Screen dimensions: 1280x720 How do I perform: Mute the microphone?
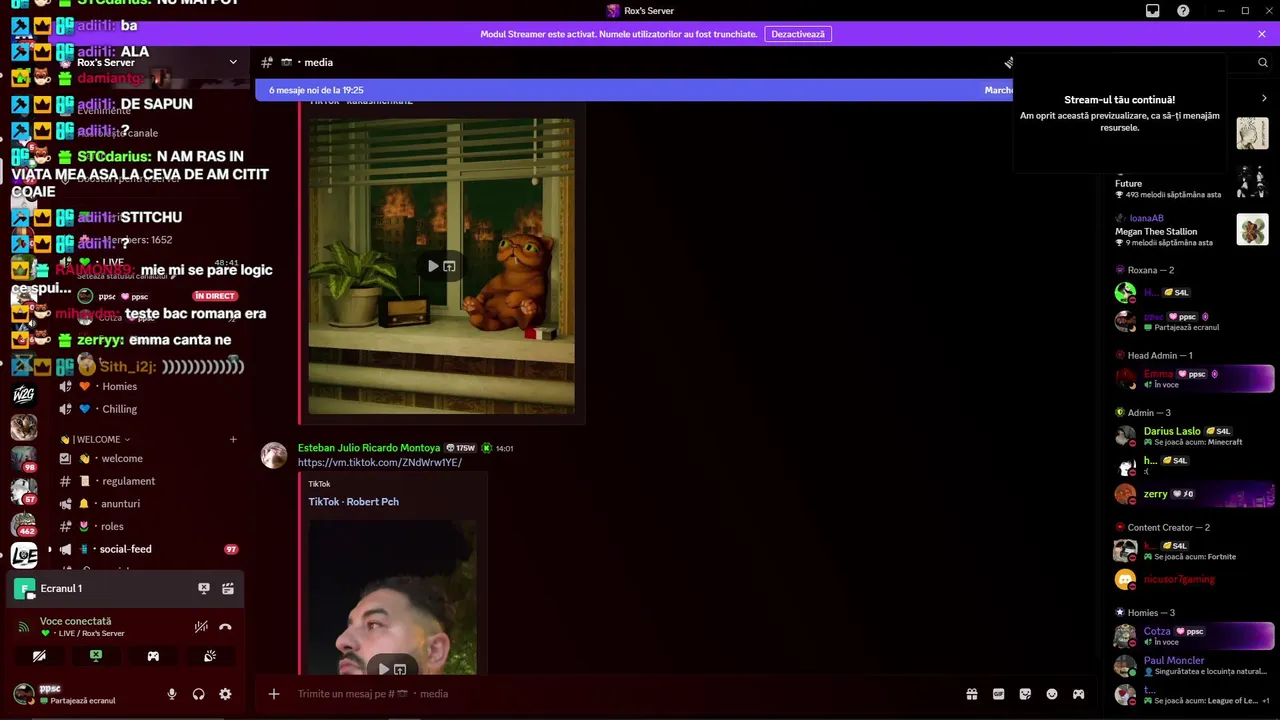[172, 694]
